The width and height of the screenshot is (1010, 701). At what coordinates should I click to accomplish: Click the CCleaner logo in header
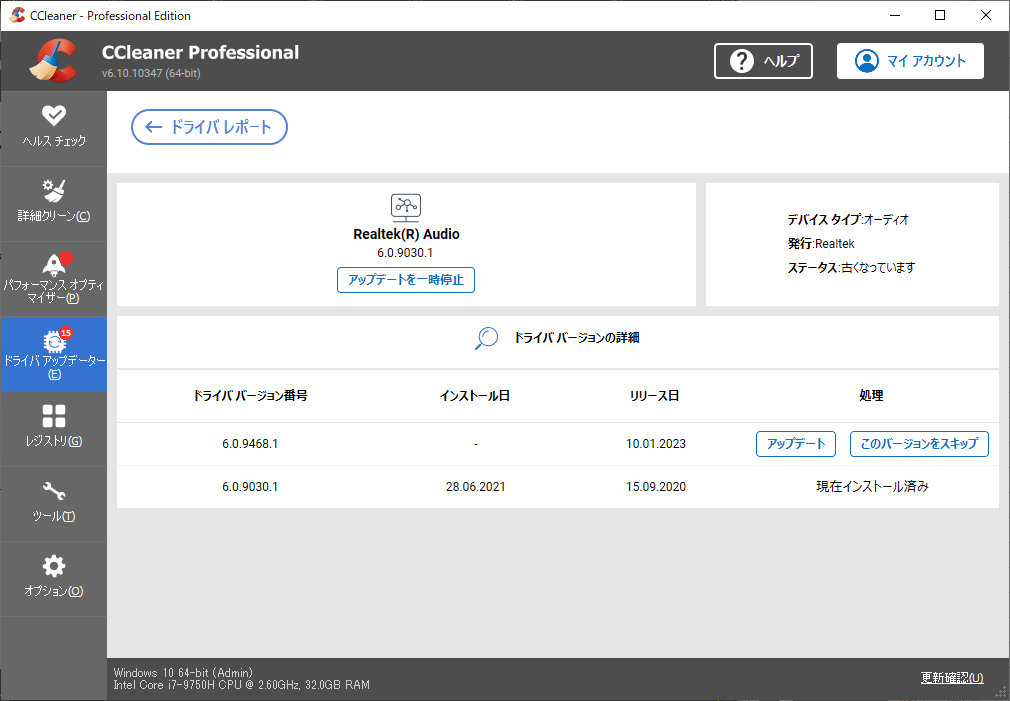pos(53,61)
